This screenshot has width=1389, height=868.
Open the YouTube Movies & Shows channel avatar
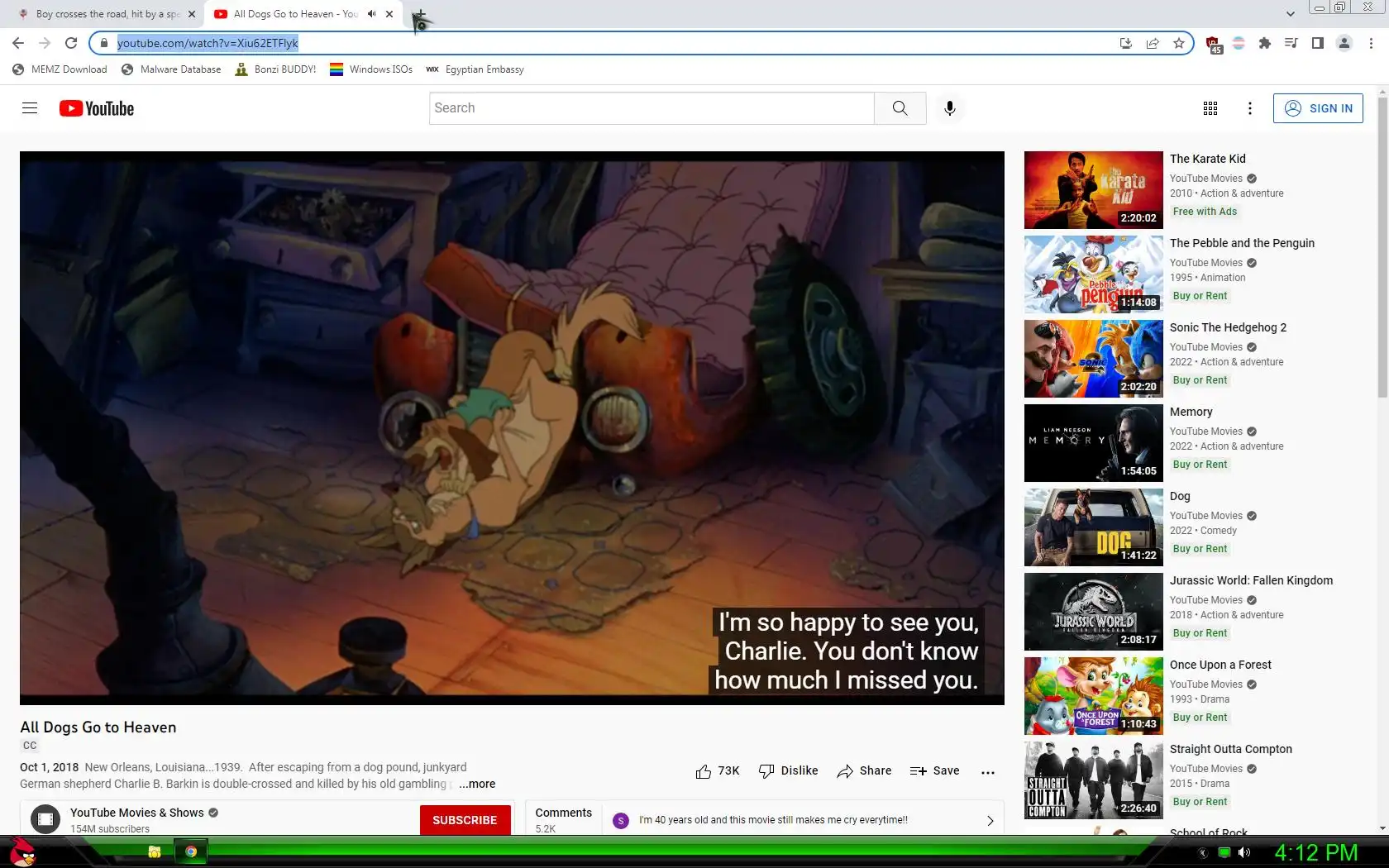pos(45,819)
